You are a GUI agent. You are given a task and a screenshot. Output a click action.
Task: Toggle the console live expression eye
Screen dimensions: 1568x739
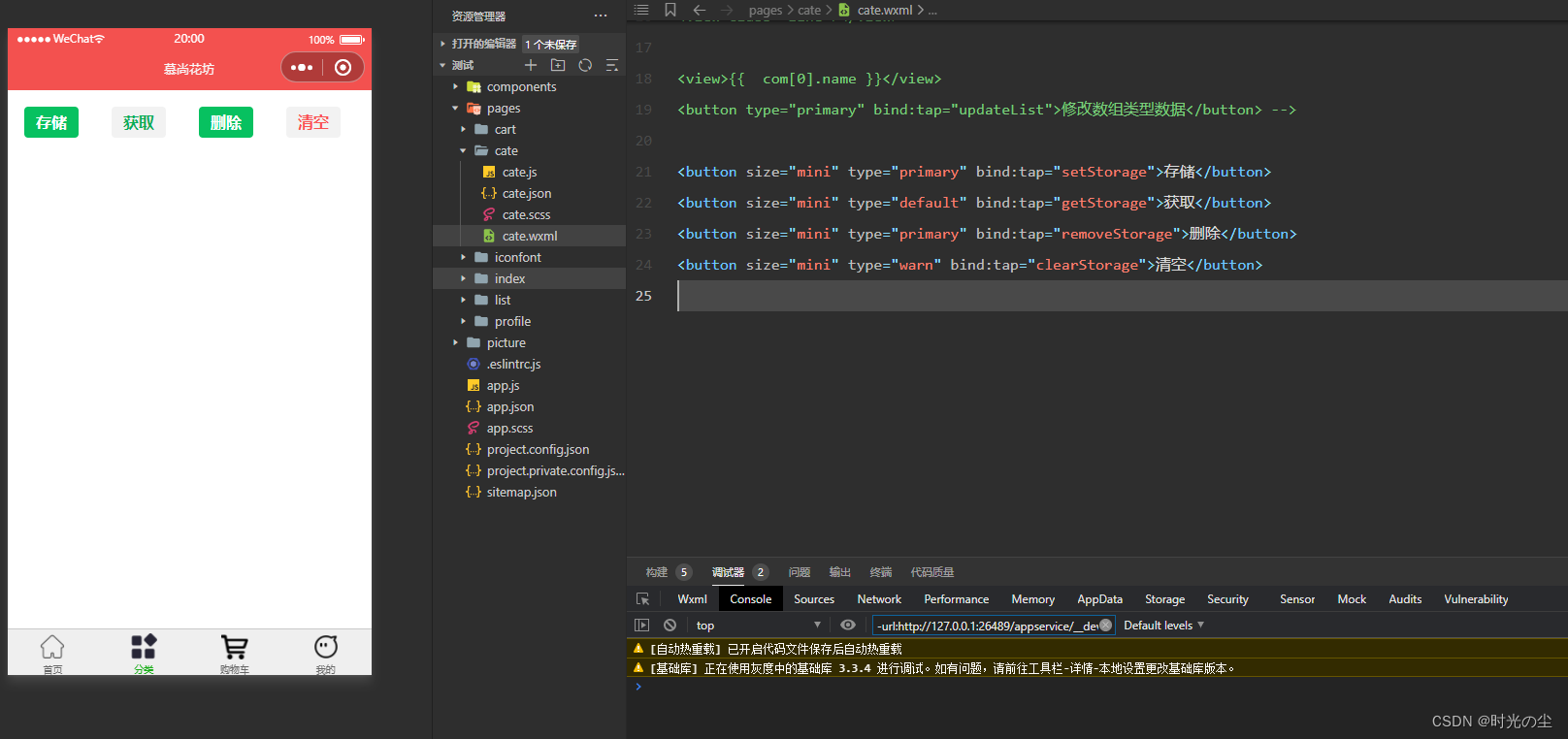[848, 626]
